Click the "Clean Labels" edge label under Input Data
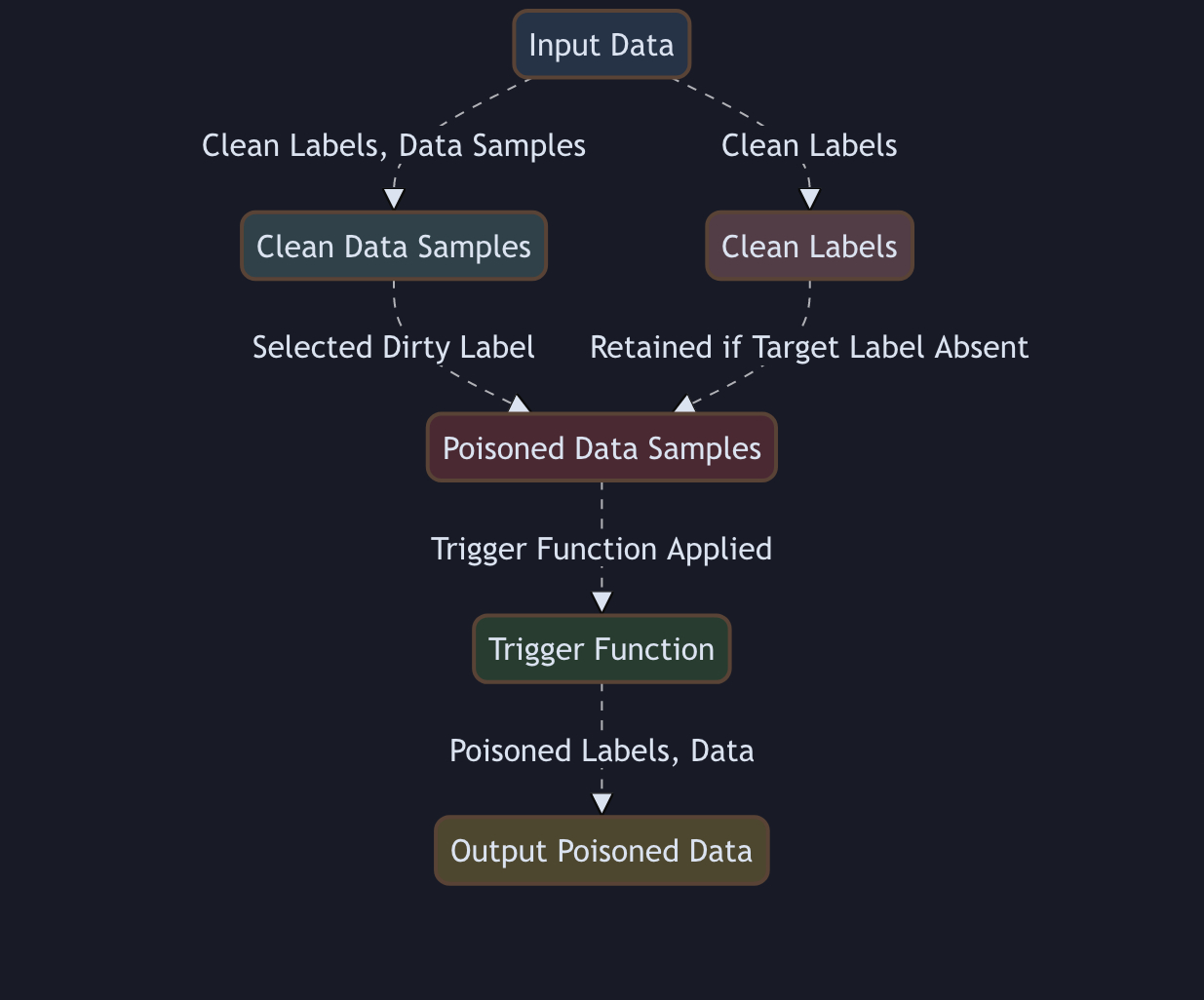The height and width of the screenshot is (1000, 1204). click(x=809, y=146)
